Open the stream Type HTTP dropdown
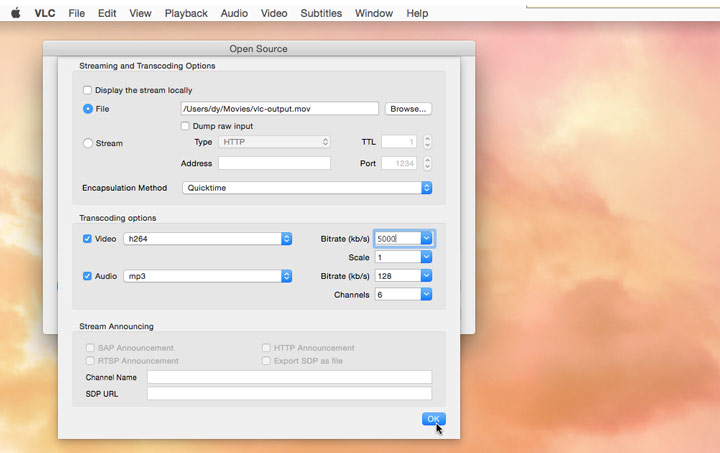Viewport: 720px width, 453px height. (275, 142)
